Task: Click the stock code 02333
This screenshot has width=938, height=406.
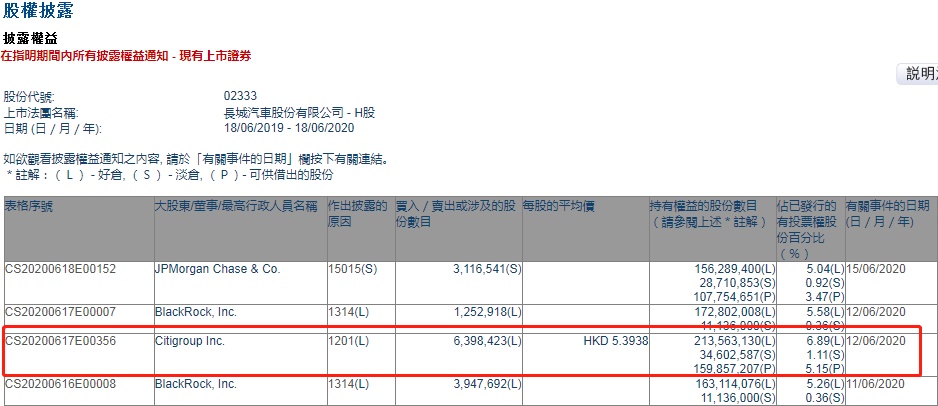Action: [x=240, y=96]
